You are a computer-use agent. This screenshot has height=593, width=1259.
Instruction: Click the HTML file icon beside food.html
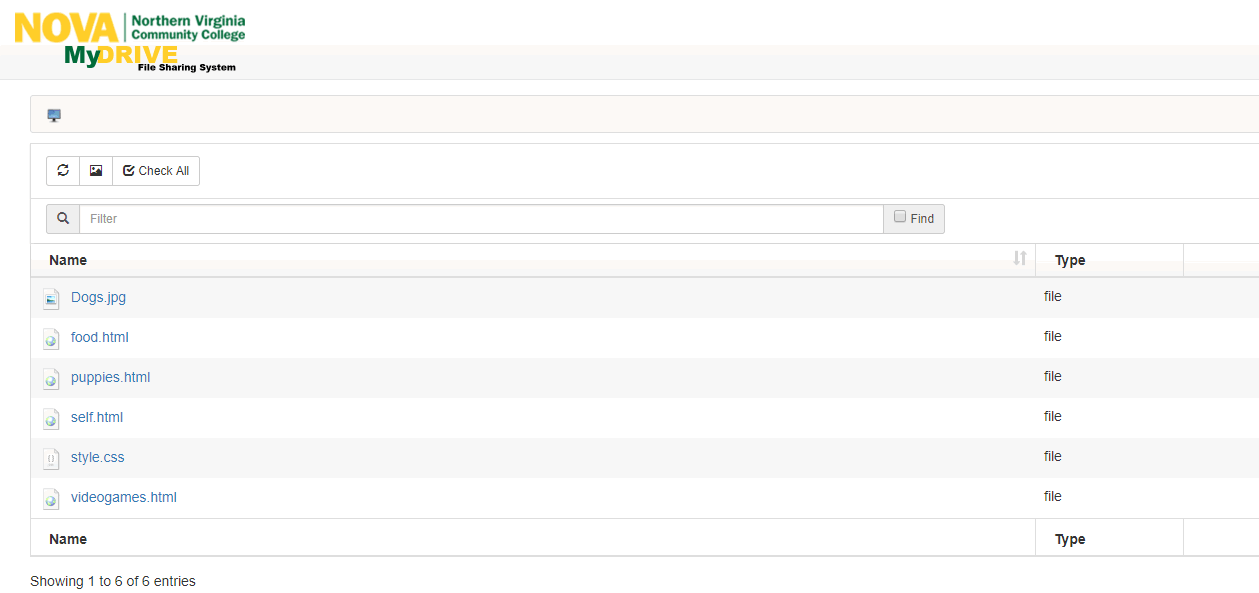[x=51, y=338]
